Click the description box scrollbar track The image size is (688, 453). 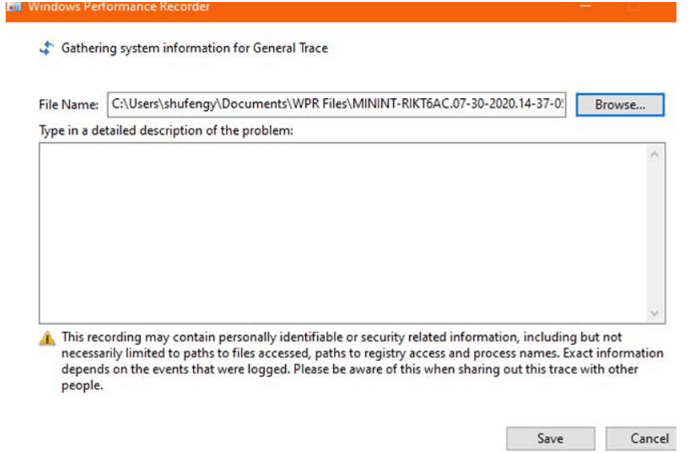click(654, 234)
